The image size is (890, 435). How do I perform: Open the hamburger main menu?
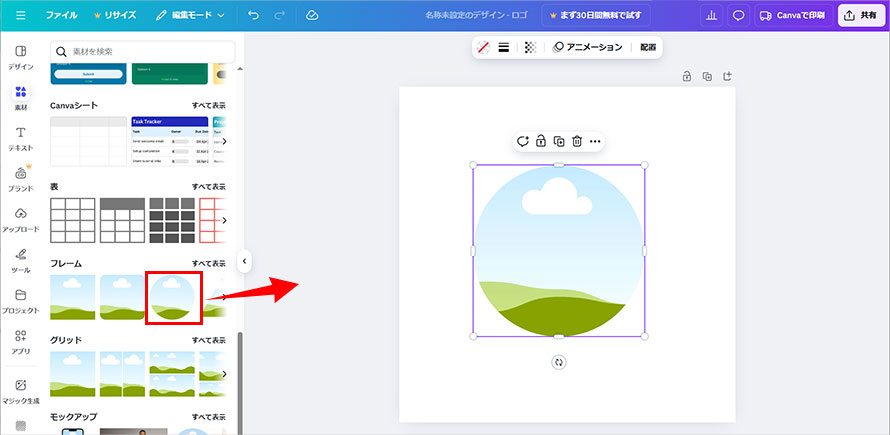[21, 15]
